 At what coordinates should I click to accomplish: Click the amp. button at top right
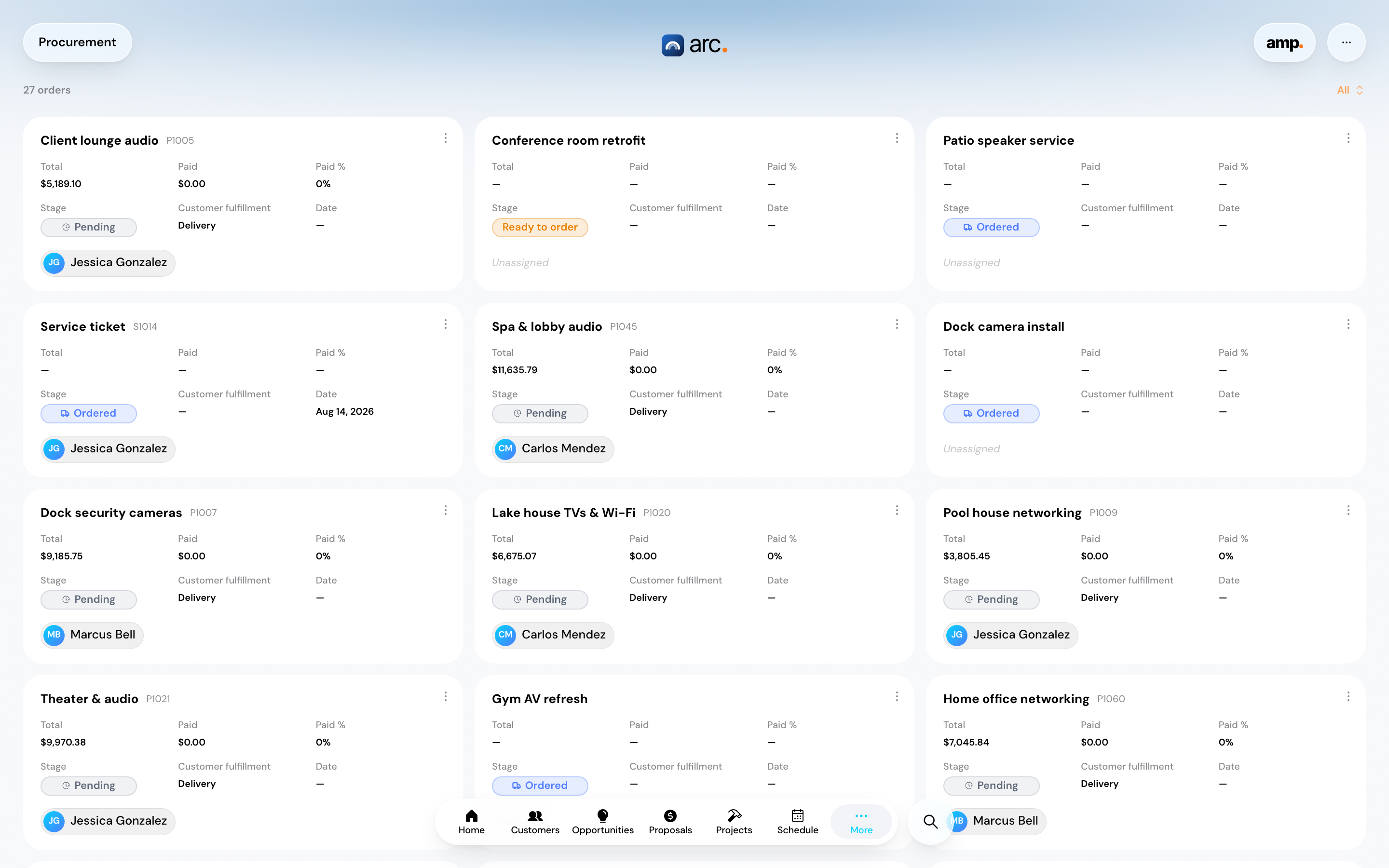point(1284,42)
